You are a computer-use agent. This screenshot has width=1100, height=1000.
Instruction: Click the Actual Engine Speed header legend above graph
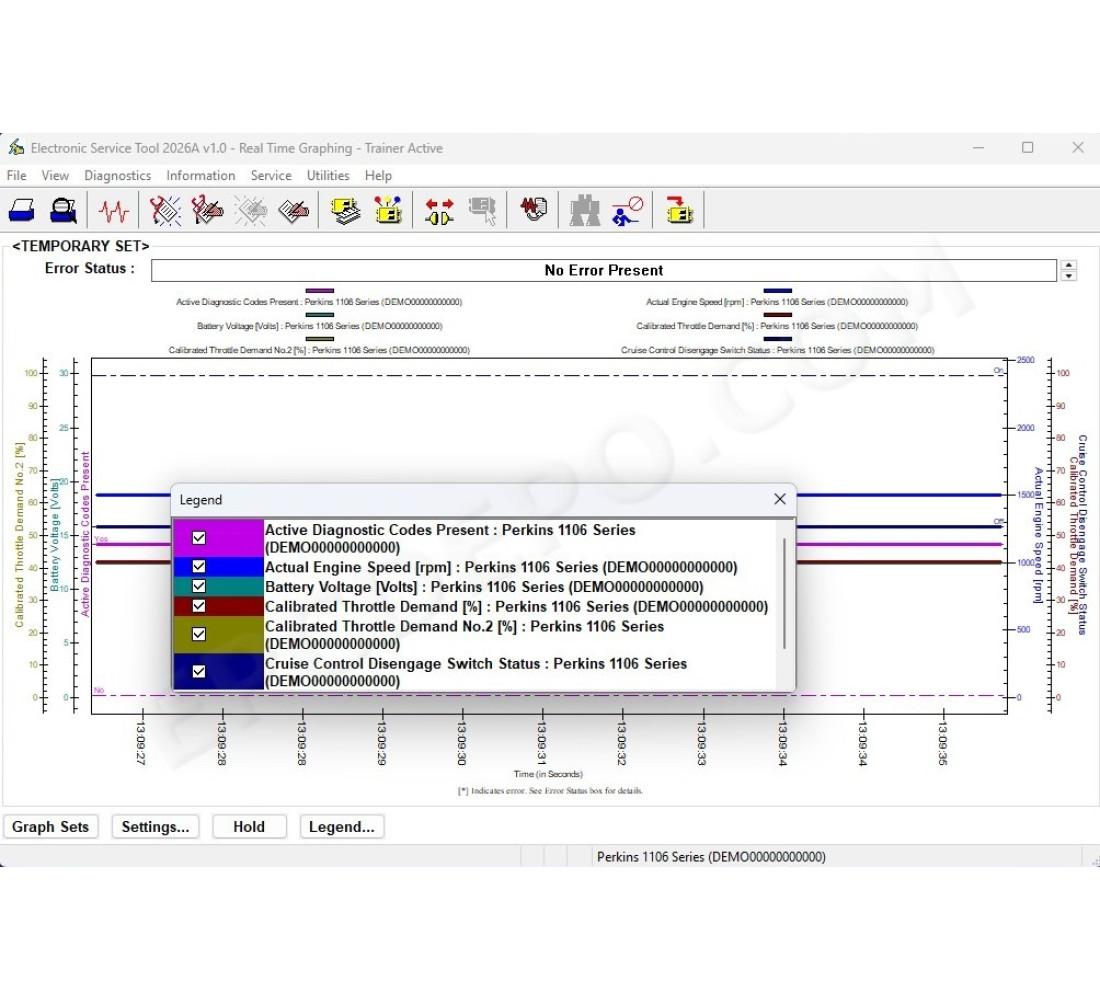pyautogui.click(x=777, y=302)
